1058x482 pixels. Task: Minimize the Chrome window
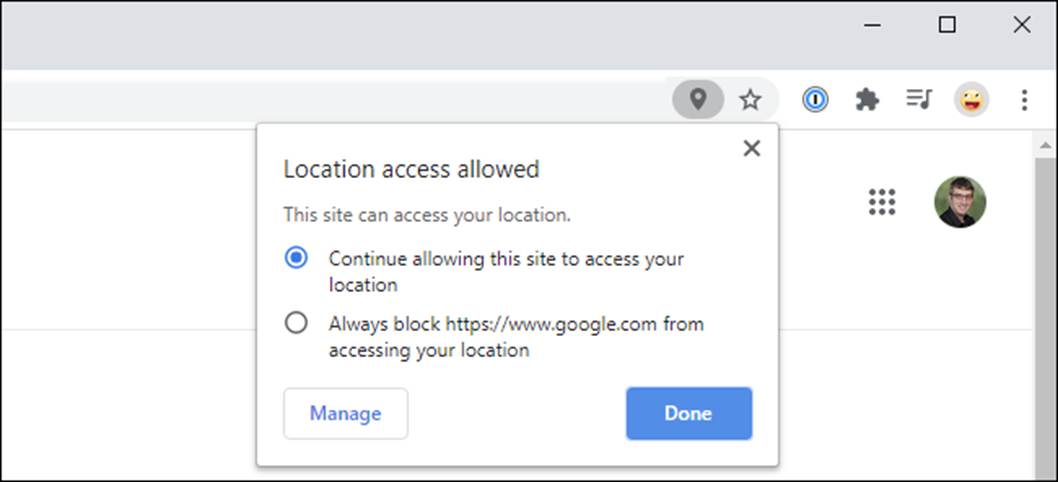tap(872, 26)
